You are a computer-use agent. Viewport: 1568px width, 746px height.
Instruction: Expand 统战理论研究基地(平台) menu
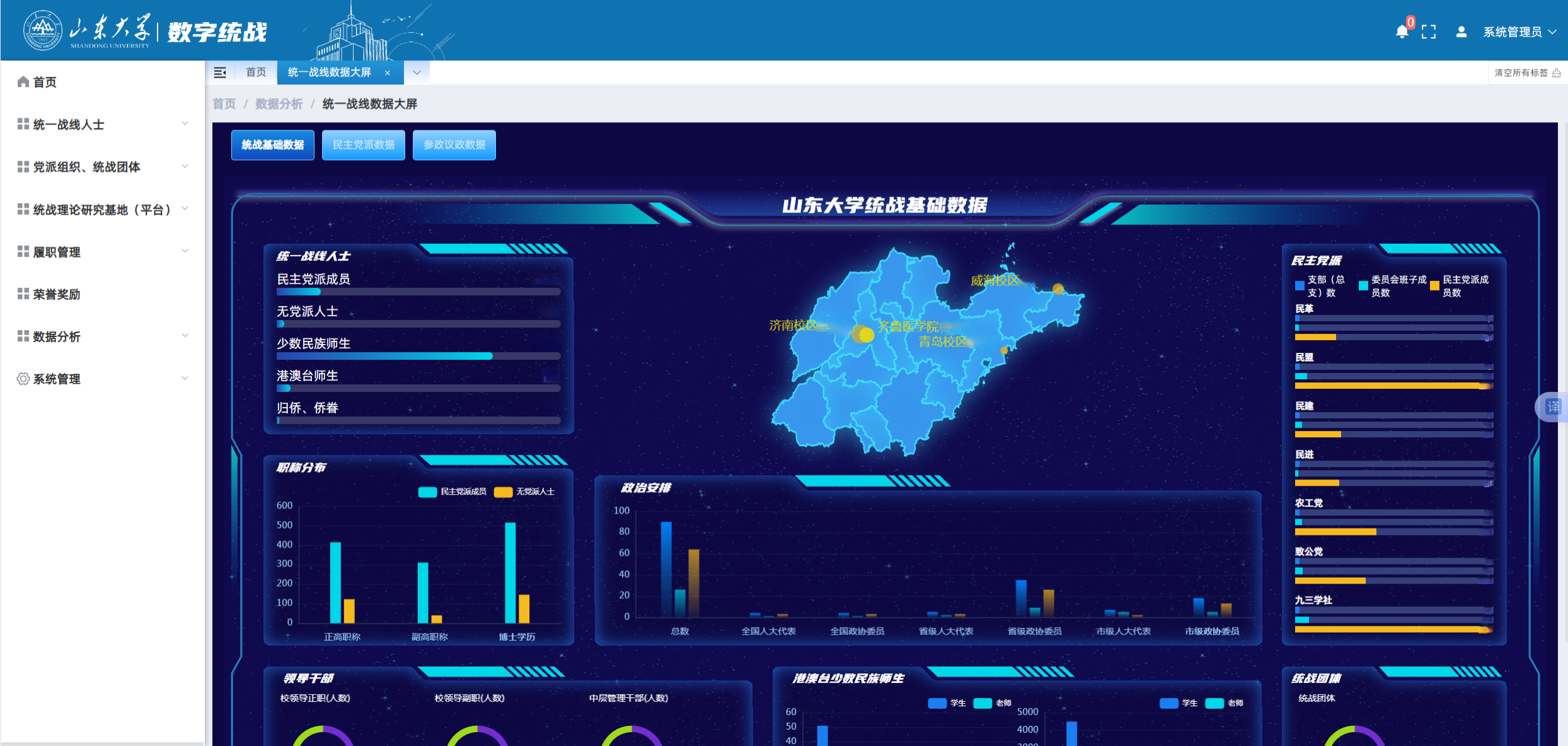coord(102,209)
